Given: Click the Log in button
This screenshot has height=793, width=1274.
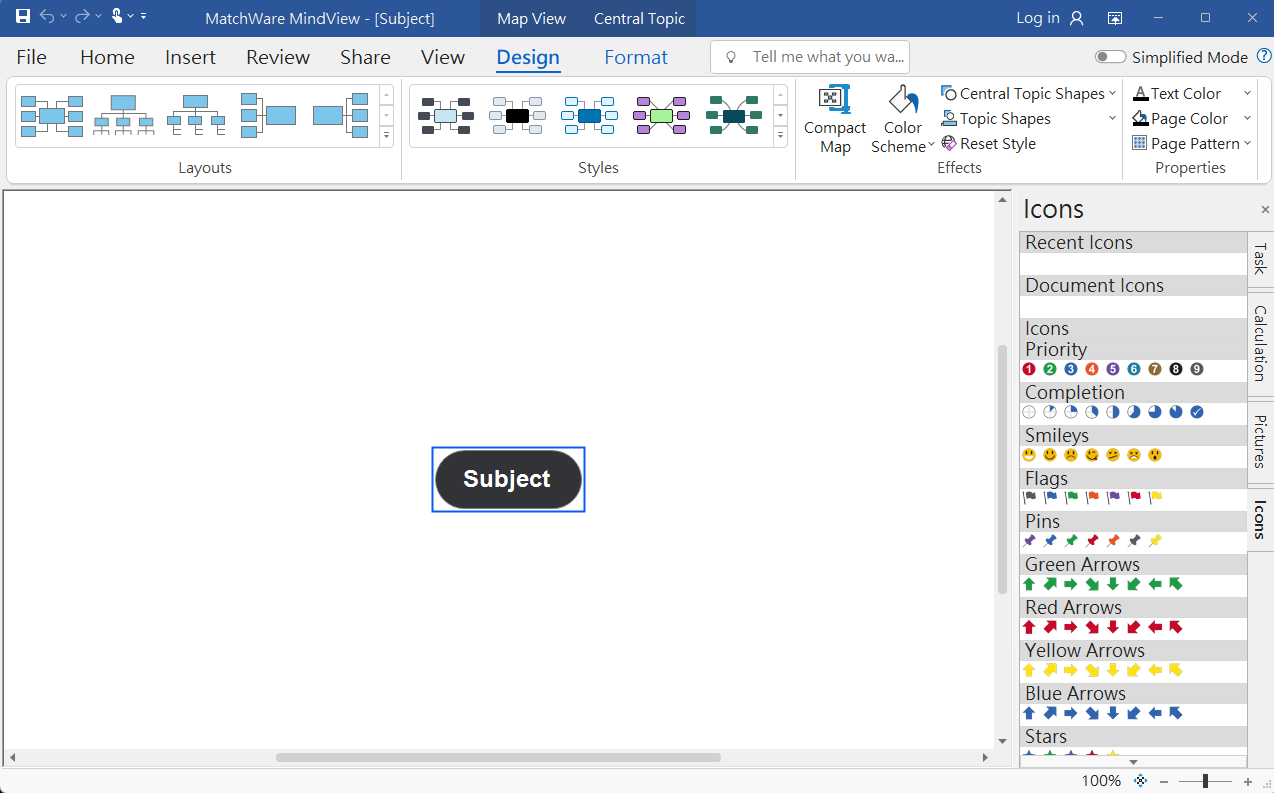Looking at the screenshot, I should click(x=1049, y=18).
